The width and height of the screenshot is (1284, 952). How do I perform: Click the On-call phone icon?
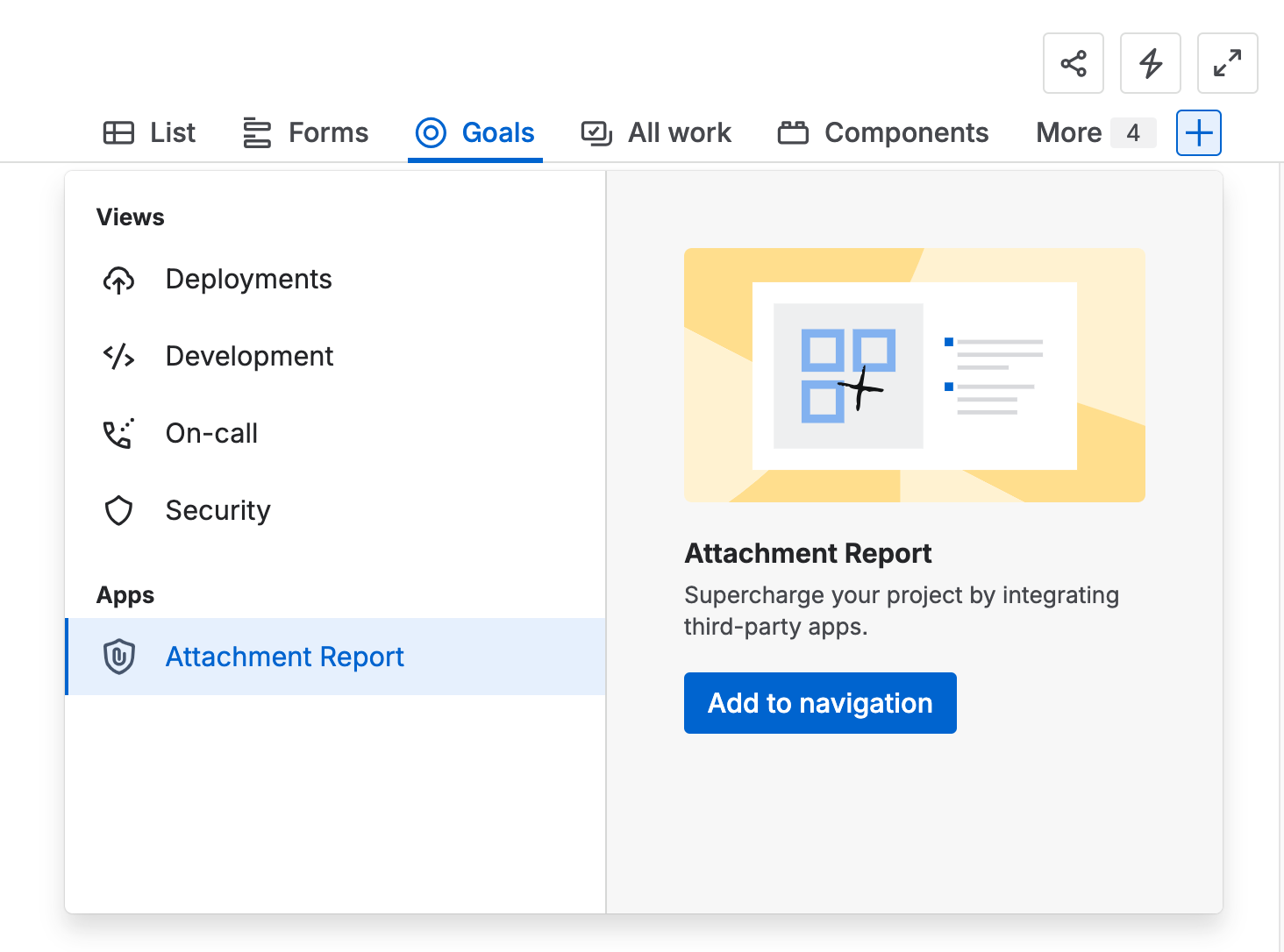pyautogui.click(x=118, y=434)
